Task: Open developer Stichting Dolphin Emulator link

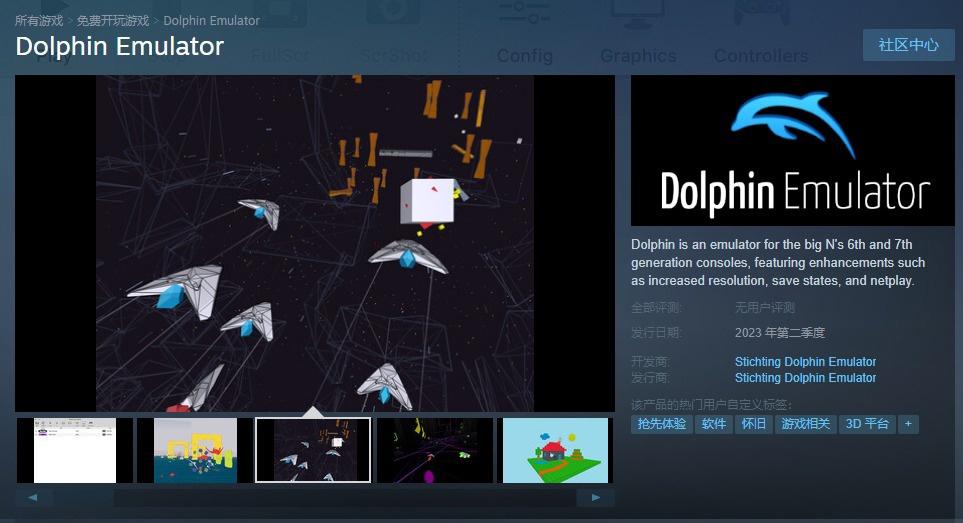Action: click(805, 362)
